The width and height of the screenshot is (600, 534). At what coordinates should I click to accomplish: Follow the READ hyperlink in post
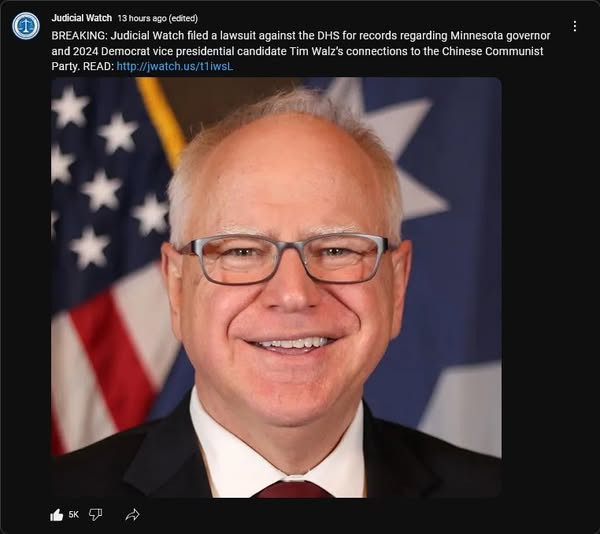pyautogui.click(x=174, y=66)
